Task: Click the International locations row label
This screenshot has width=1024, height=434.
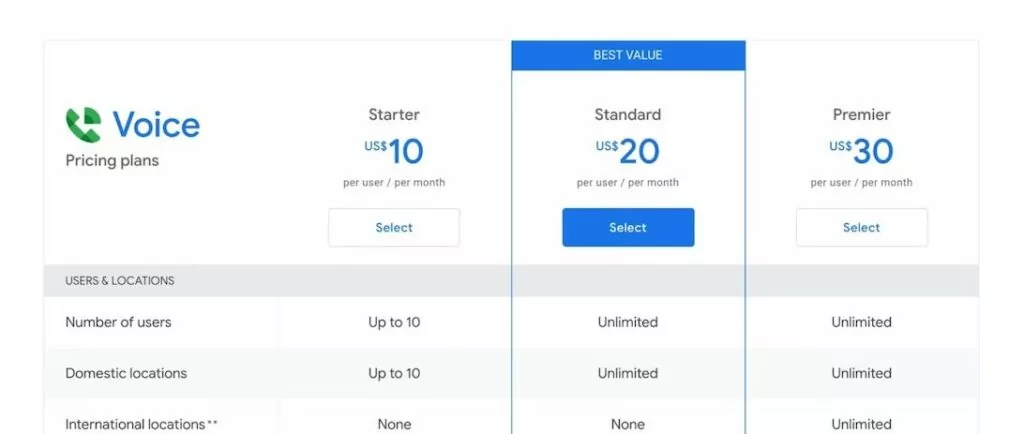Action: click(141, 424)
